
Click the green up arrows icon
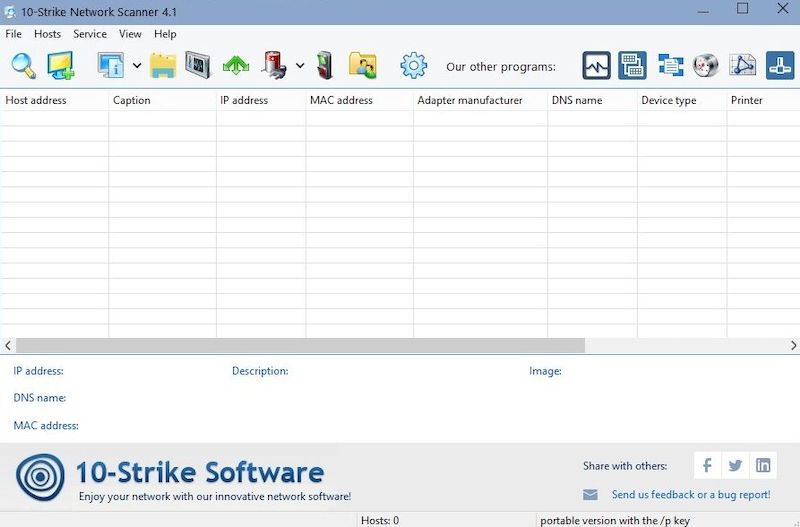coord(236,66)
